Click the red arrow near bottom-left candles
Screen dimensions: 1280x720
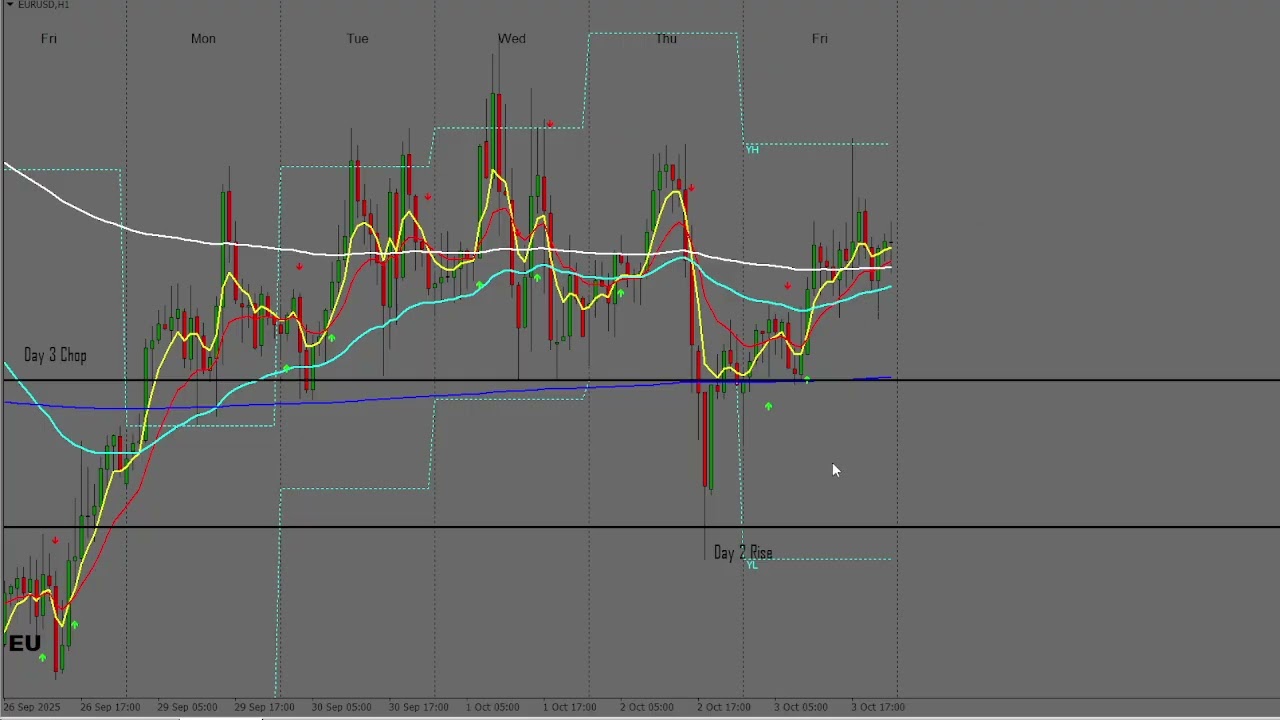tap(55, 541)
